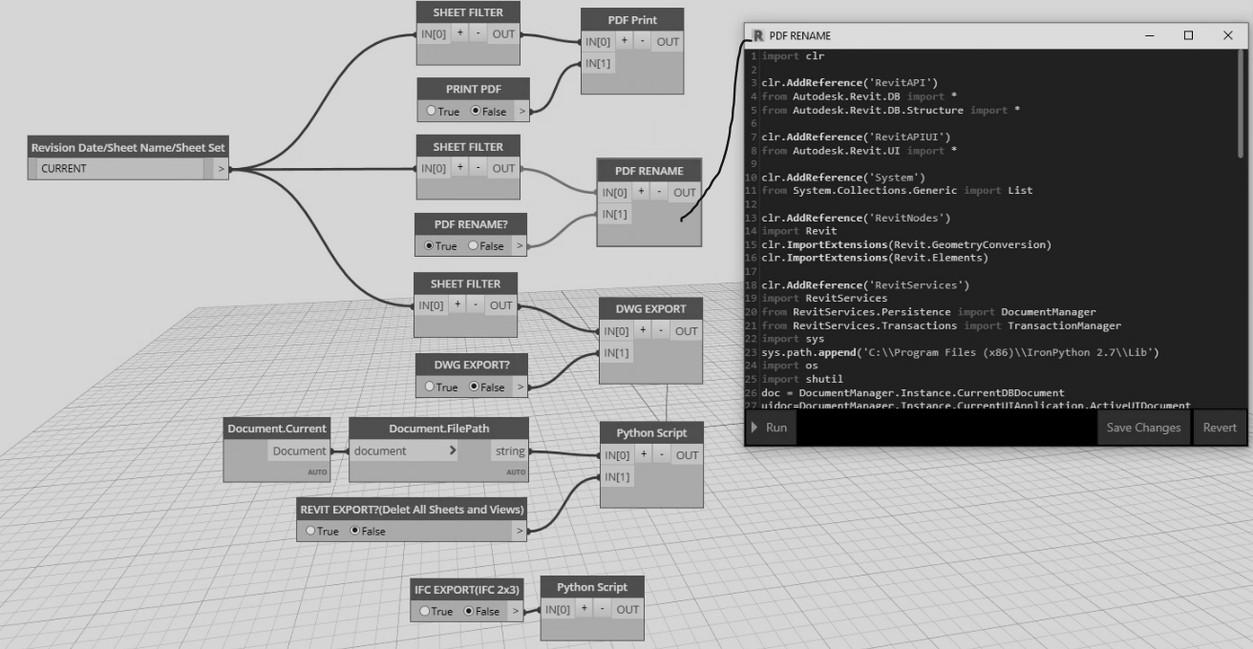Image resolution: width=1253 pixels, height=649 pixels.
Task: Click IN[1] port of DWG EXPORT node
Action: tap(617, 353)
